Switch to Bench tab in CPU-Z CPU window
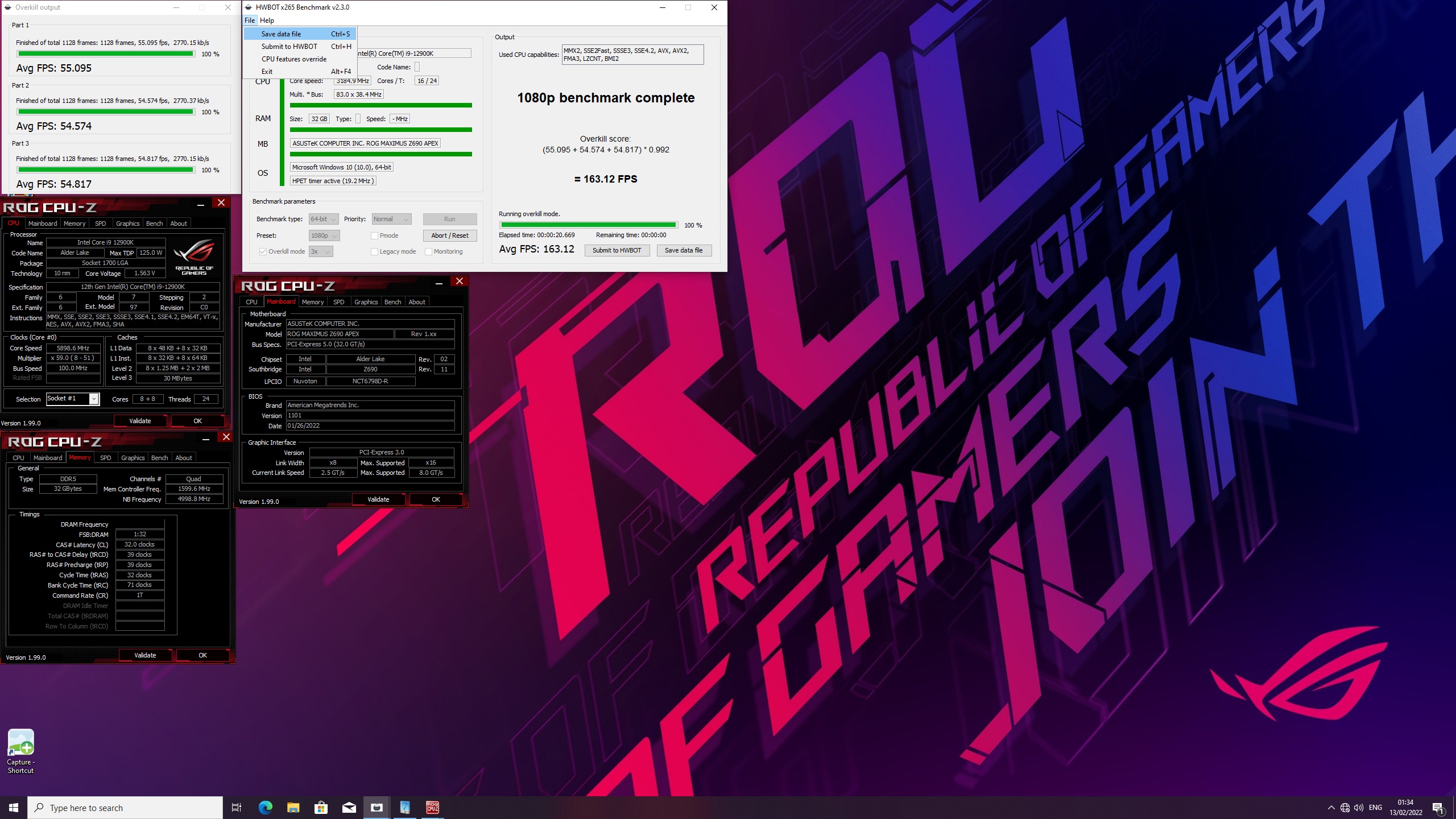 click(x=154, y=224)
